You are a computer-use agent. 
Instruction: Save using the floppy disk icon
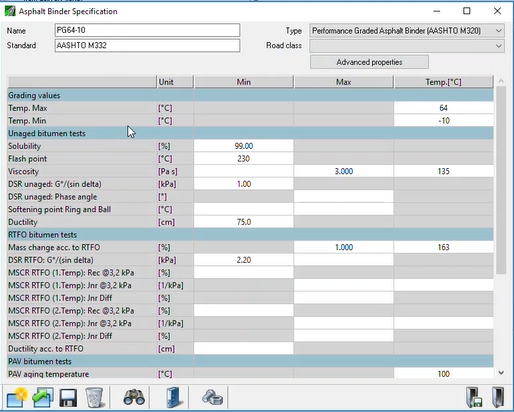68,398
